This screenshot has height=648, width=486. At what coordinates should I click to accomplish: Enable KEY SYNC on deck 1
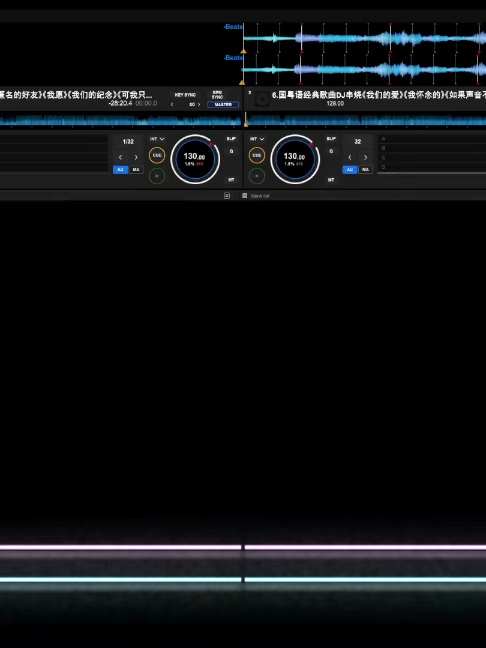click(x=185, y=95)
